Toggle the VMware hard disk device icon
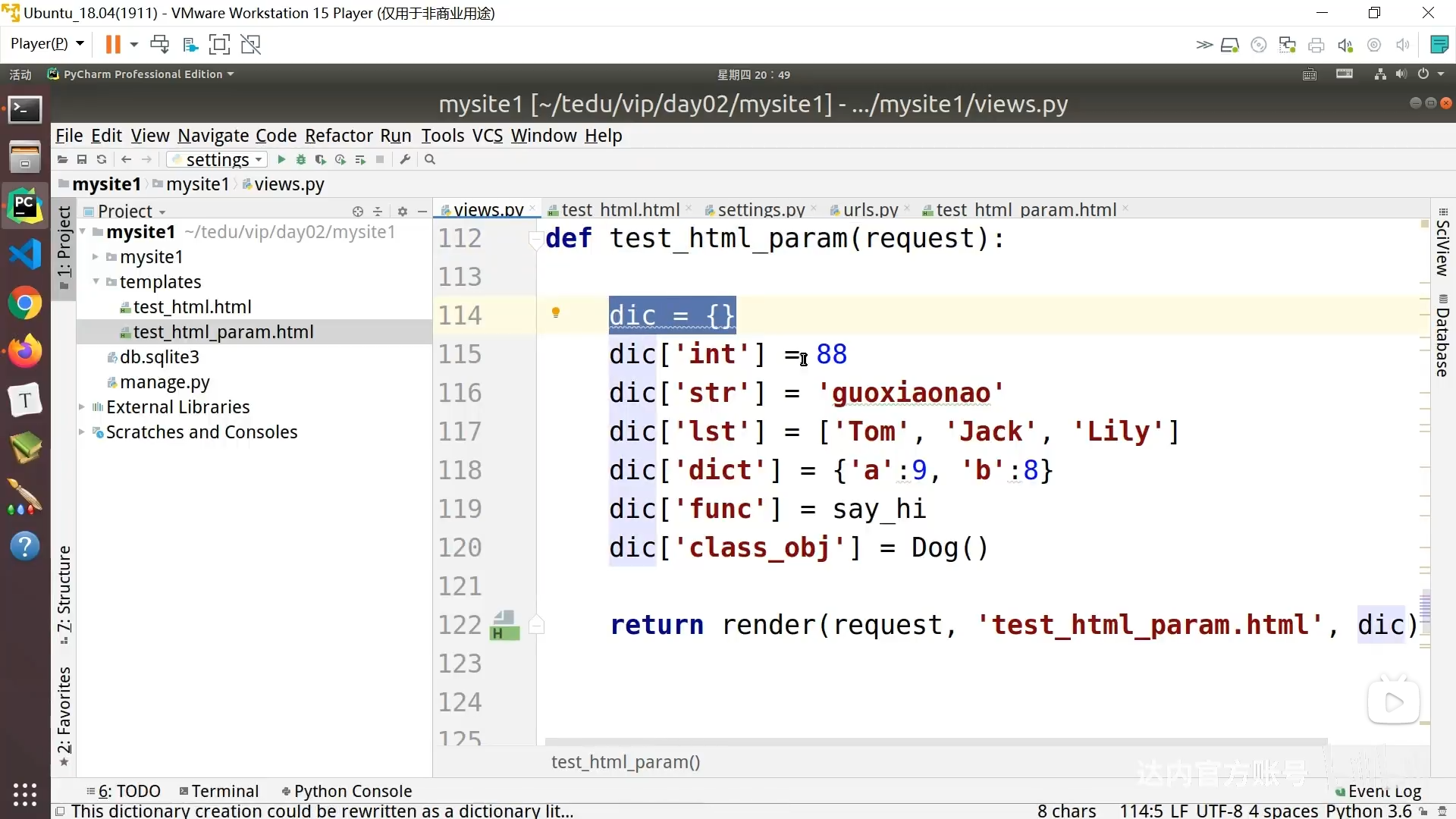The width and height of the screenshot is (1456, 819). click(1229, 45)
